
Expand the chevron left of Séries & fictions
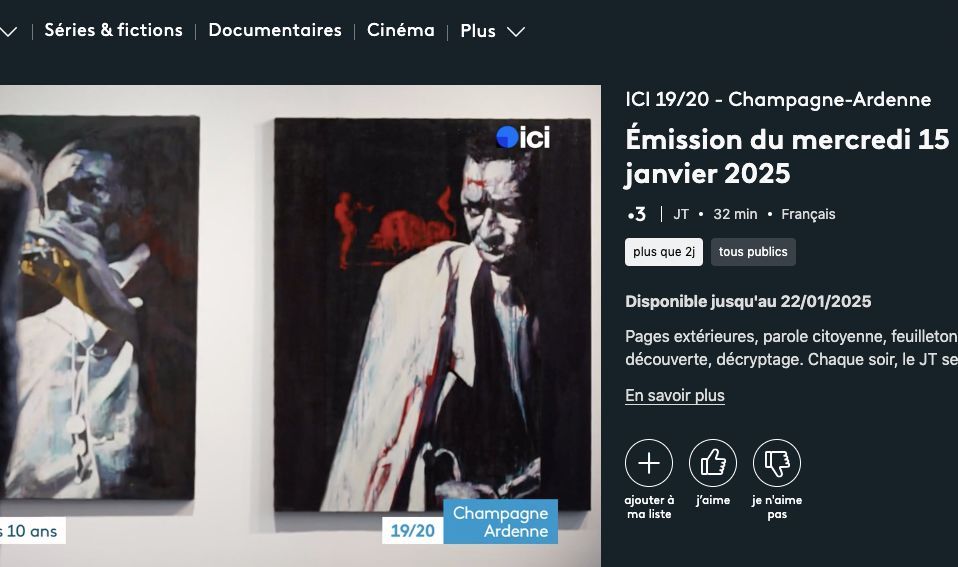click(x=8, y=31)
